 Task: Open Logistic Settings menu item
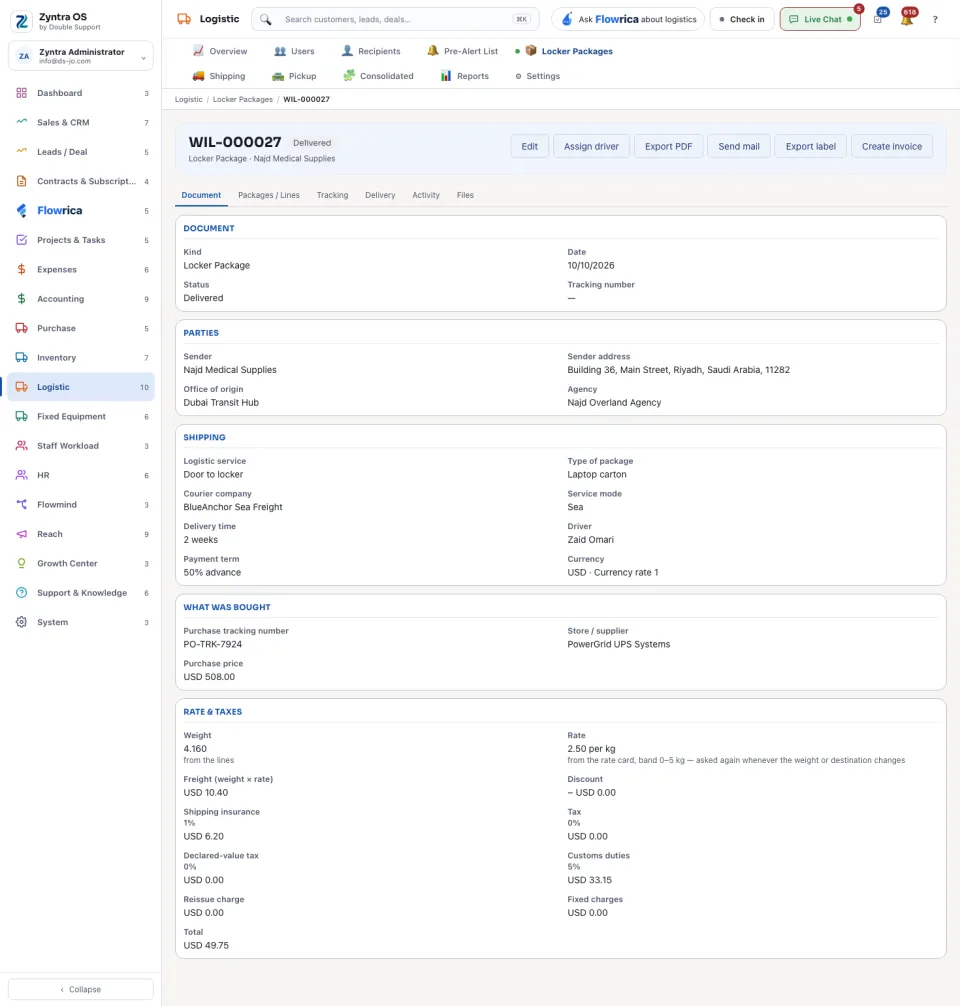pos(538,76)
